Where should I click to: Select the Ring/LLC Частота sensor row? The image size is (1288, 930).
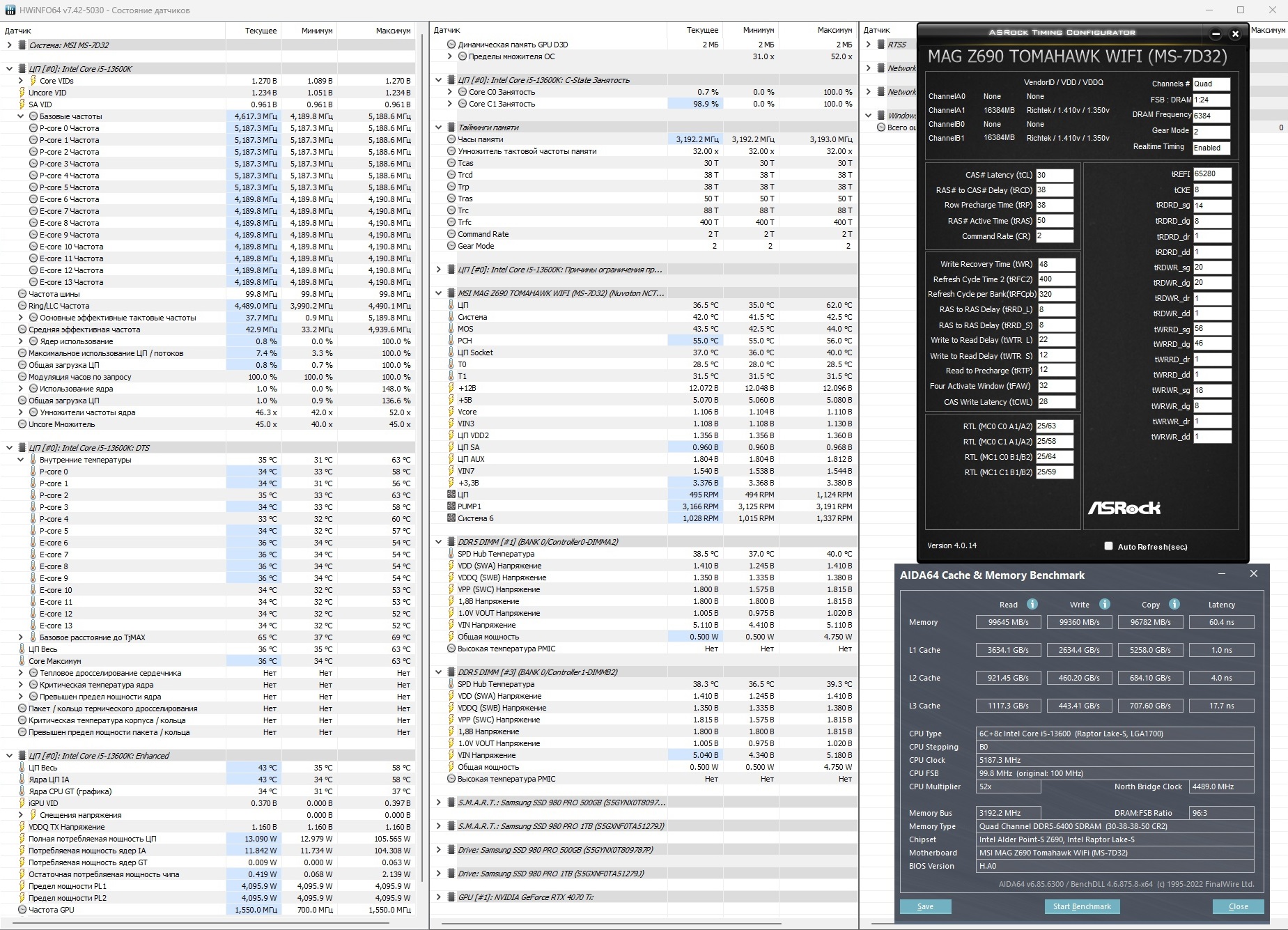[x=209, y=306]
